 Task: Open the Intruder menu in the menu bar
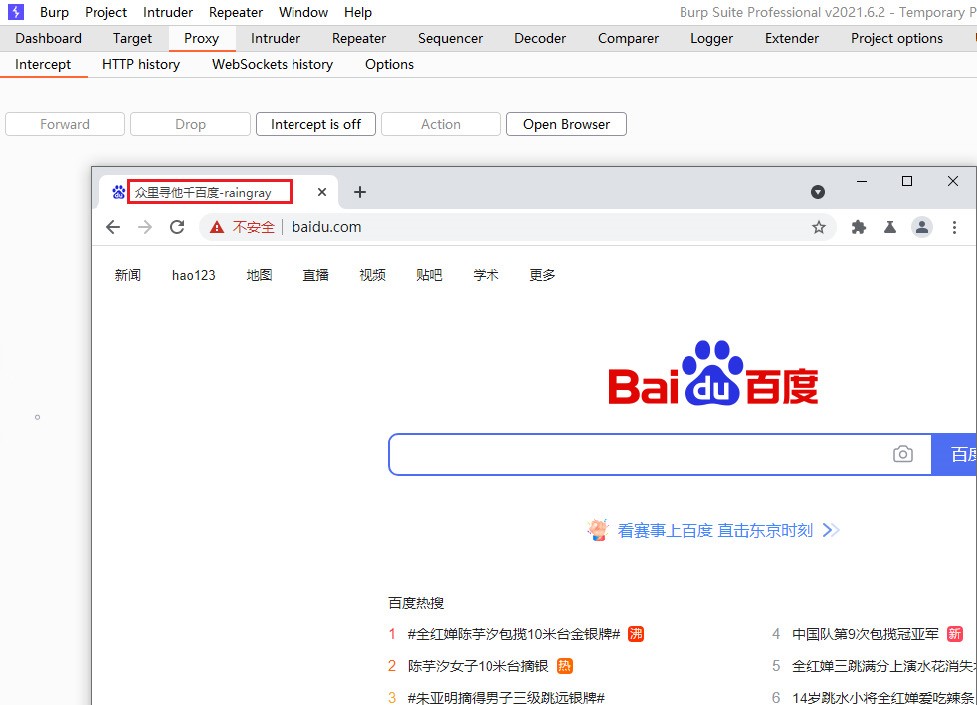point(168,12)
